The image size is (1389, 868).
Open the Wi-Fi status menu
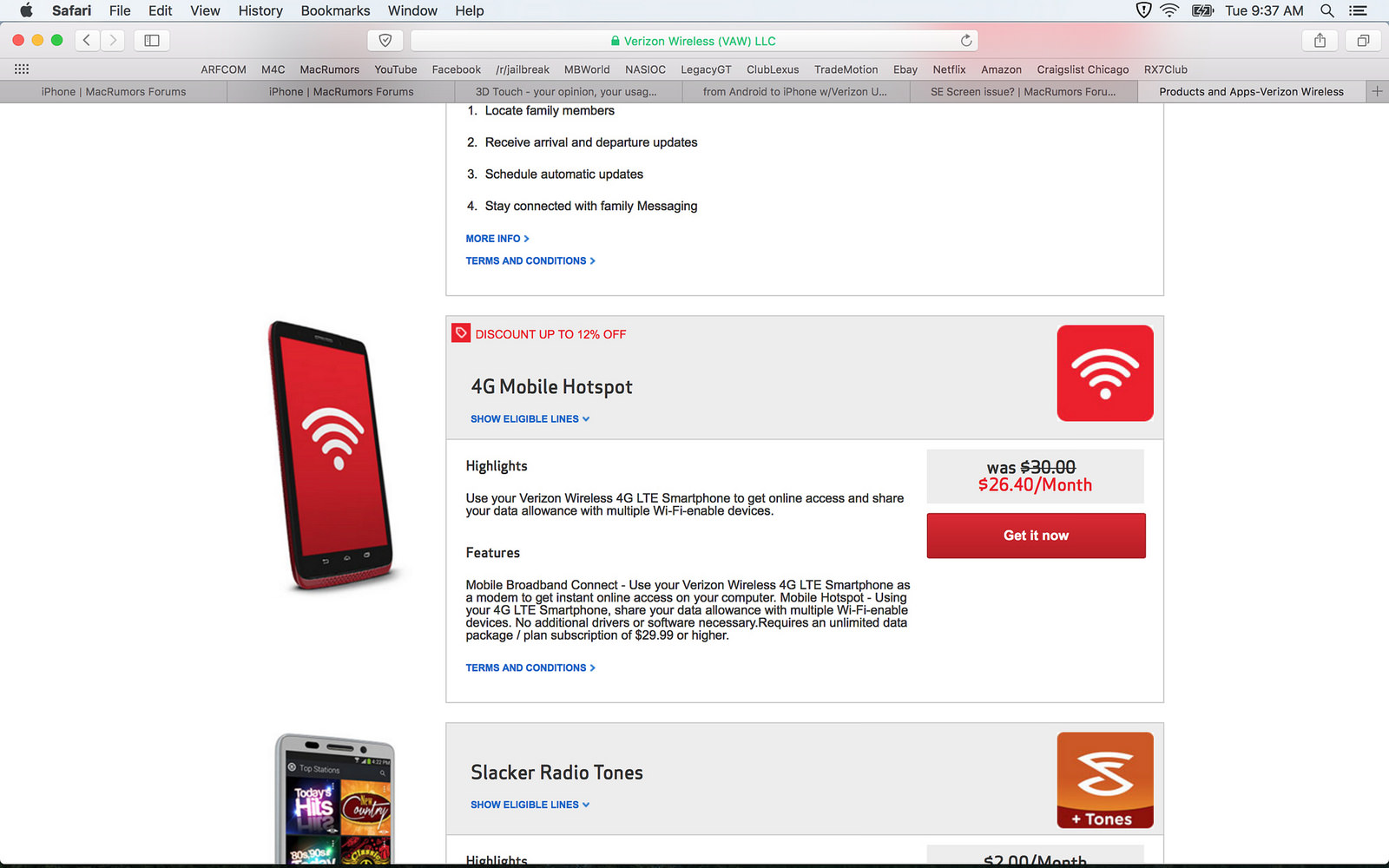1170,10
